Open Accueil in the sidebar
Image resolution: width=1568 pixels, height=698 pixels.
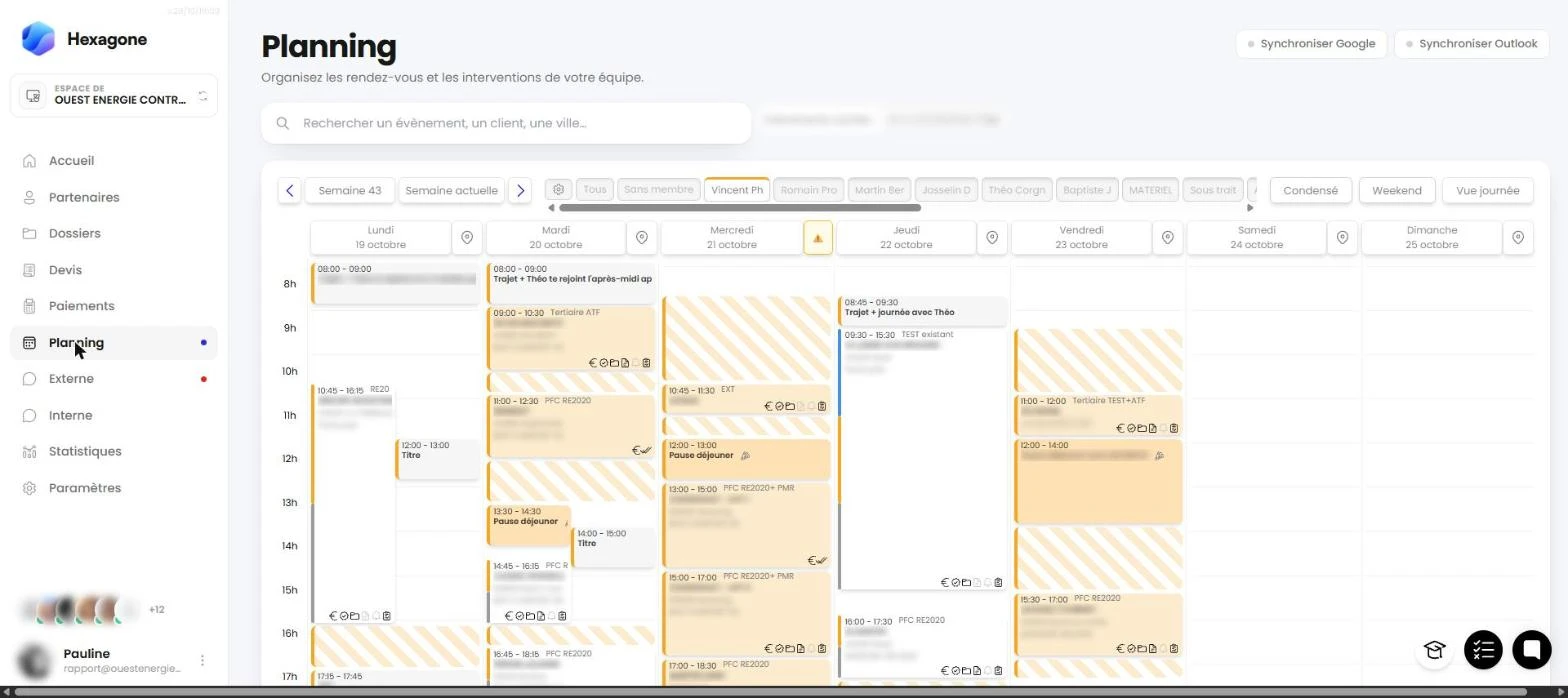[x=71, y=161]
